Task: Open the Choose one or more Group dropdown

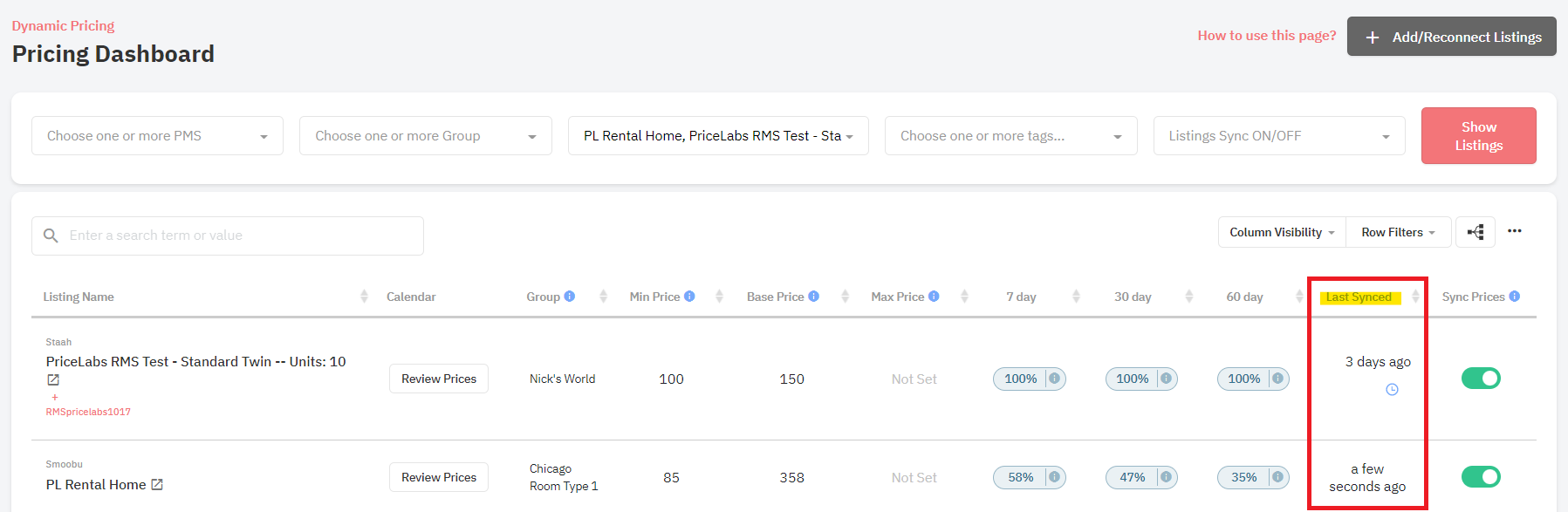Action: [426, 136]
